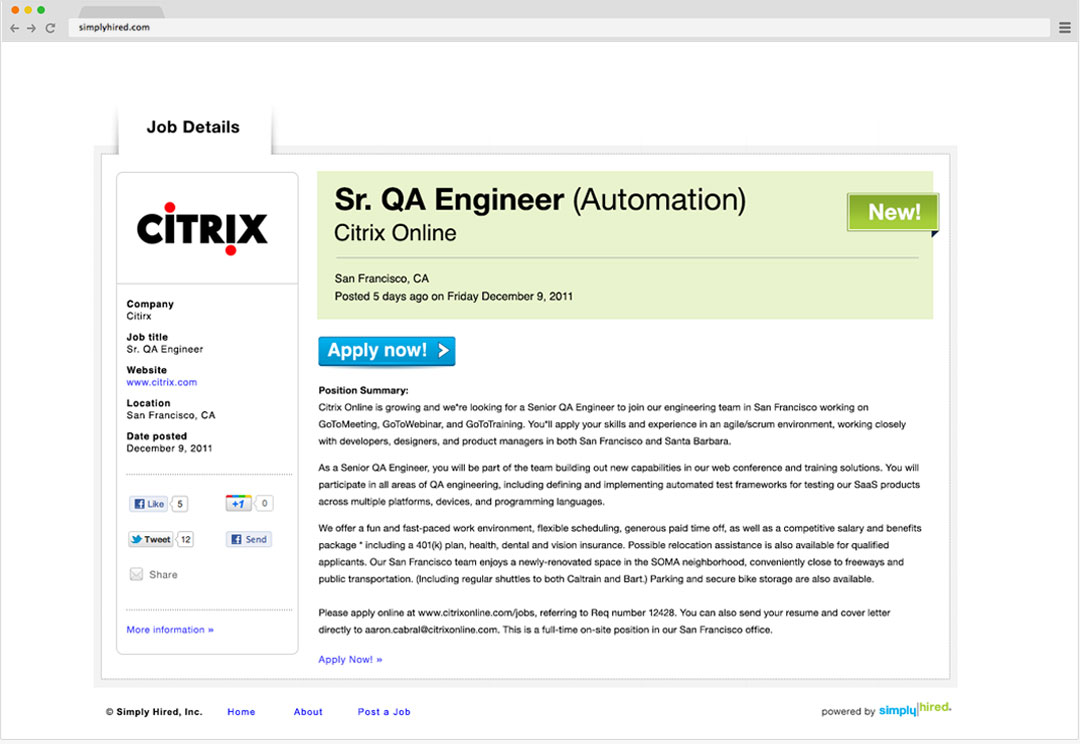Click the sidebar 'Sr. QA Engineer' job title
This screenshot has height=744, width=1080.
tap(165, 349)
